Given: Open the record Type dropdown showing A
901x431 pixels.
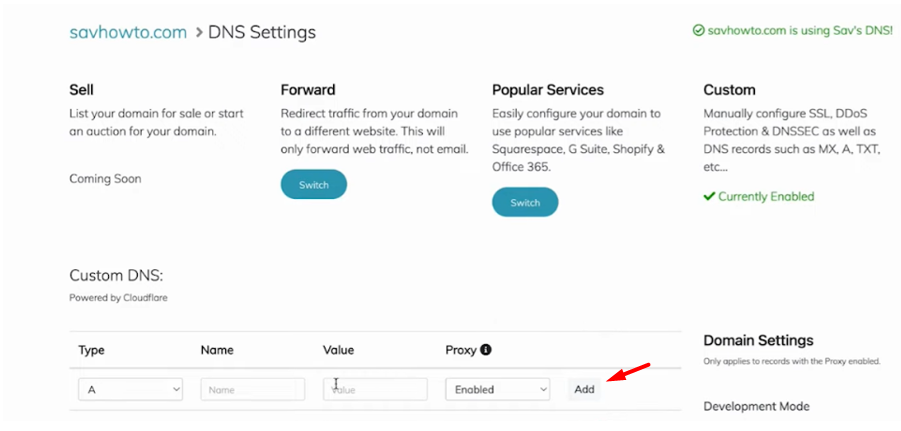Looking at the screenshot, I should (x=130, y=389).
